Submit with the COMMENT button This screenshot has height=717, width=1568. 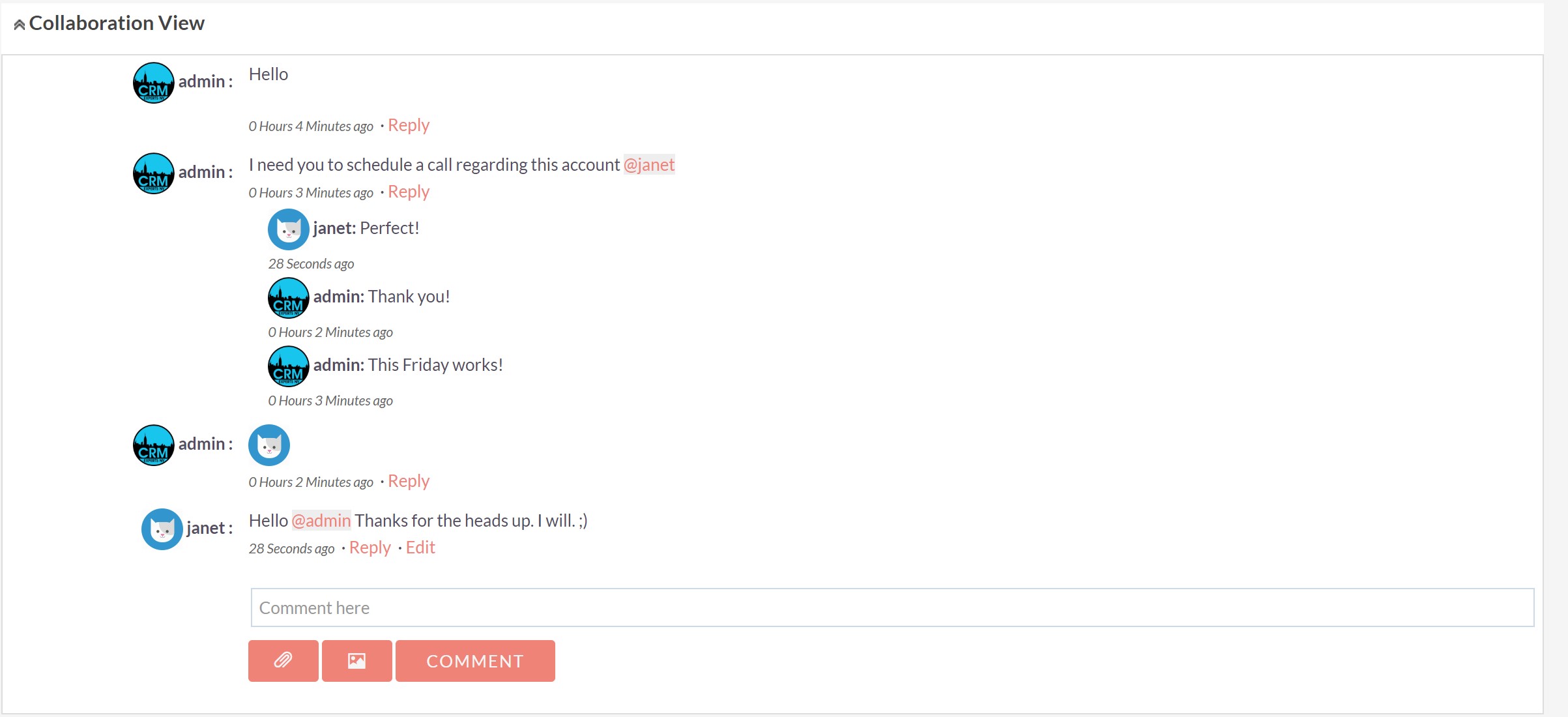tap(475, 660)
